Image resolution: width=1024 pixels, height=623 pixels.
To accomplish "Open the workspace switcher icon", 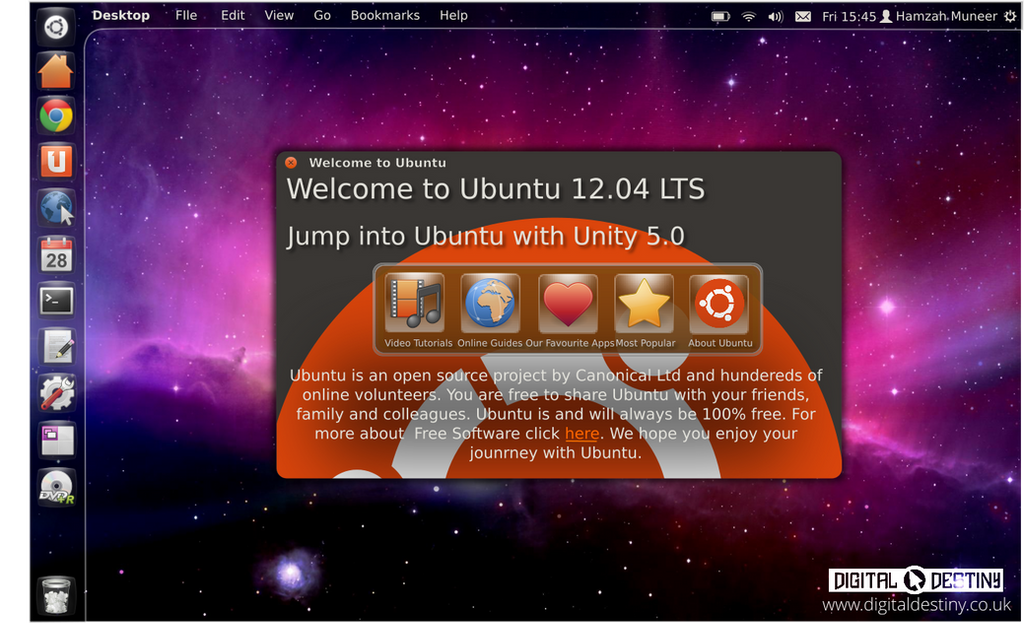I will tap(56, 439).
